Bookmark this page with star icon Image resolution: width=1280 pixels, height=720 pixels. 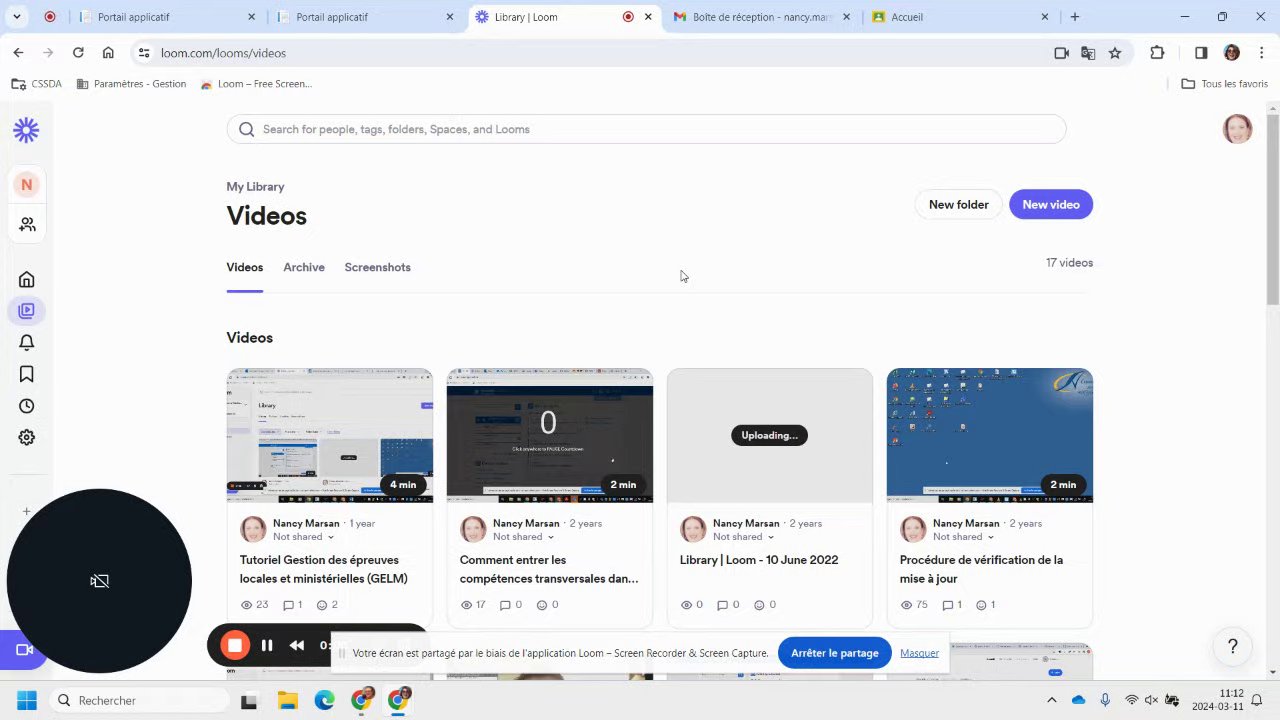point(1115,53)
